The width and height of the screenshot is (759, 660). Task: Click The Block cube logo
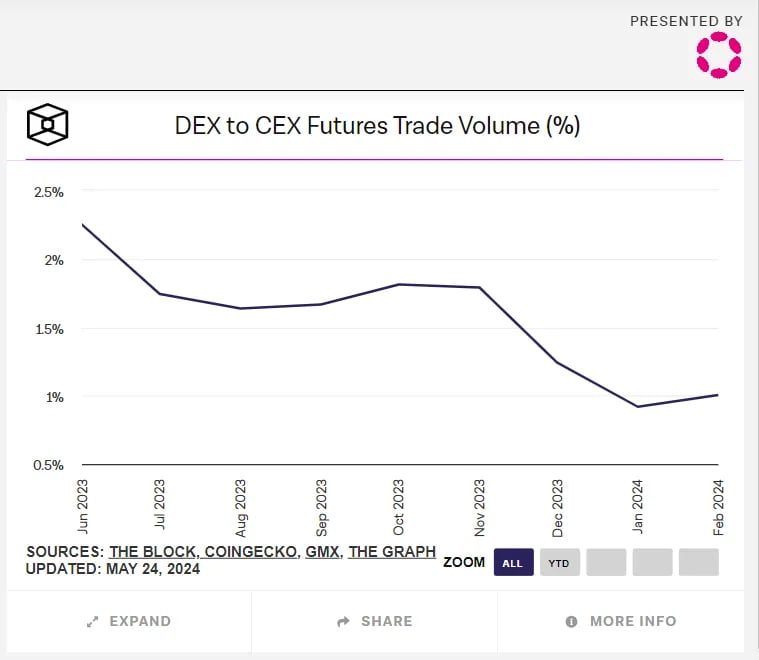[x=47, y=124]
